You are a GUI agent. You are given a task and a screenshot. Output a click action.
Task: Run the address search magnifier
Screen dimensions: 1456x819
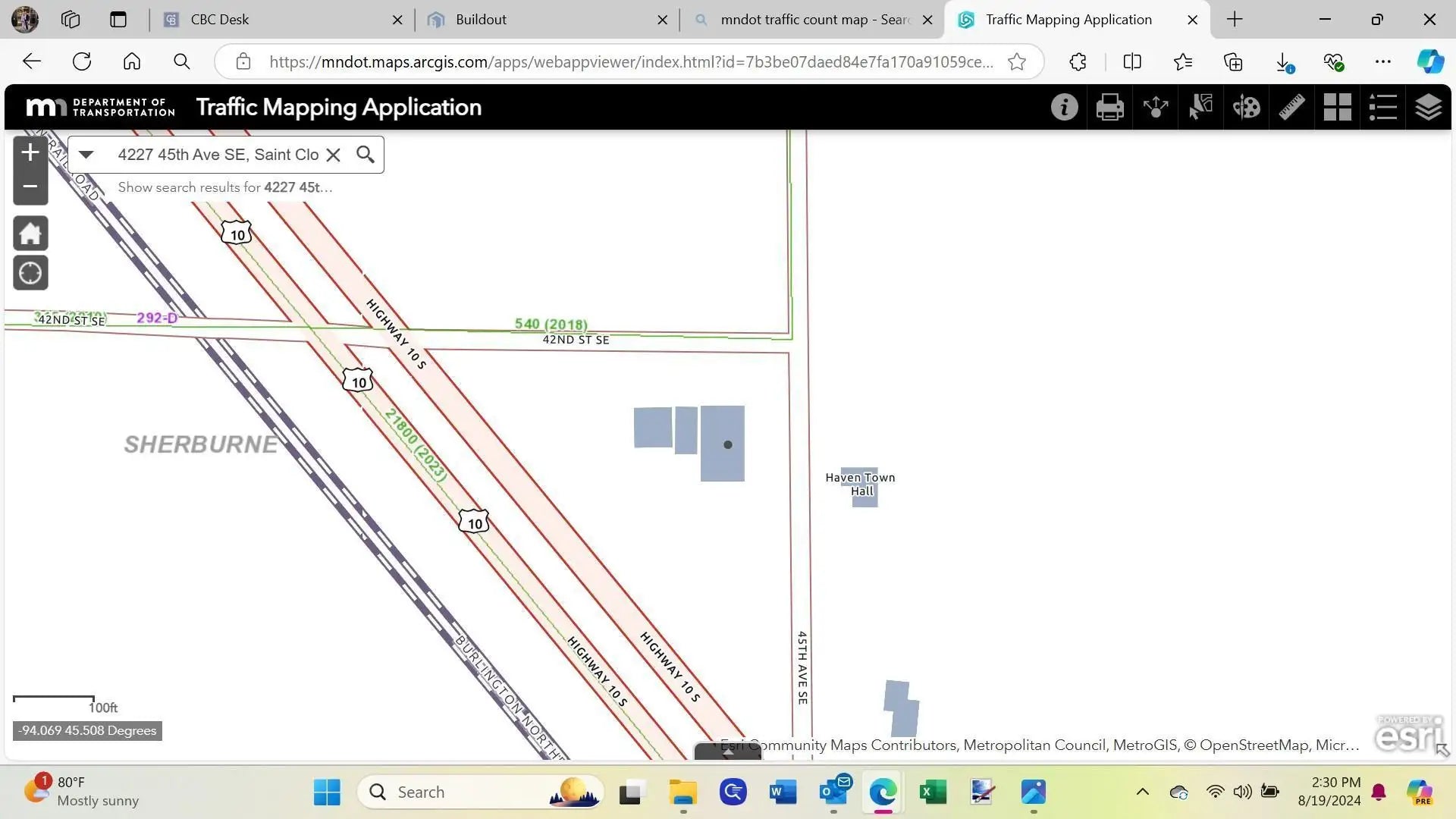[366, 155]
